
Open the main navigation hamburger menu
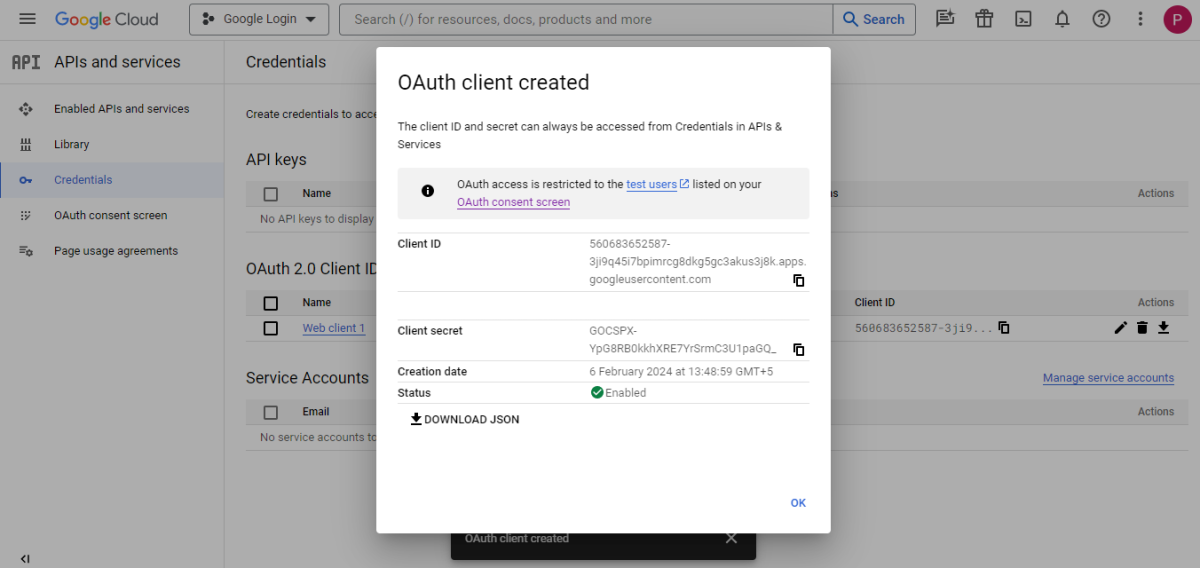pos(27,19)
